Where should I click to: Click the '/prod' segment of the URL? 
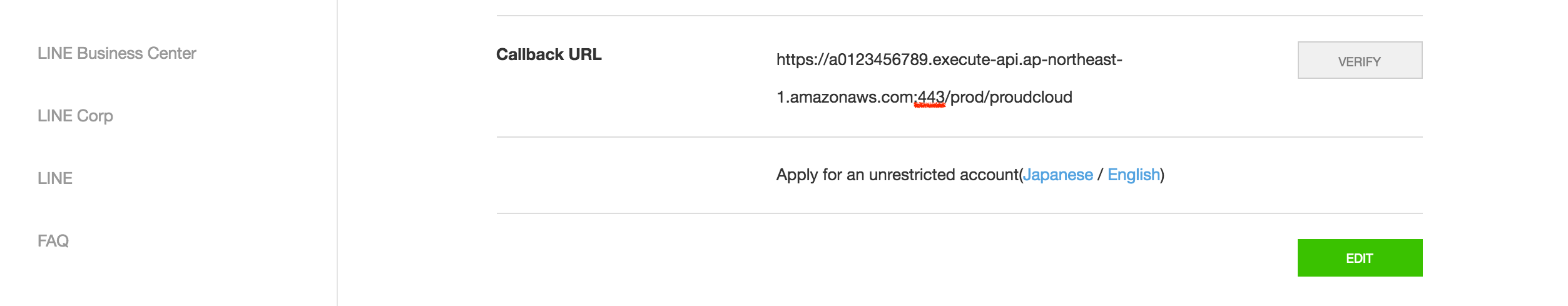pyautogui.click(x=964, y=97)
